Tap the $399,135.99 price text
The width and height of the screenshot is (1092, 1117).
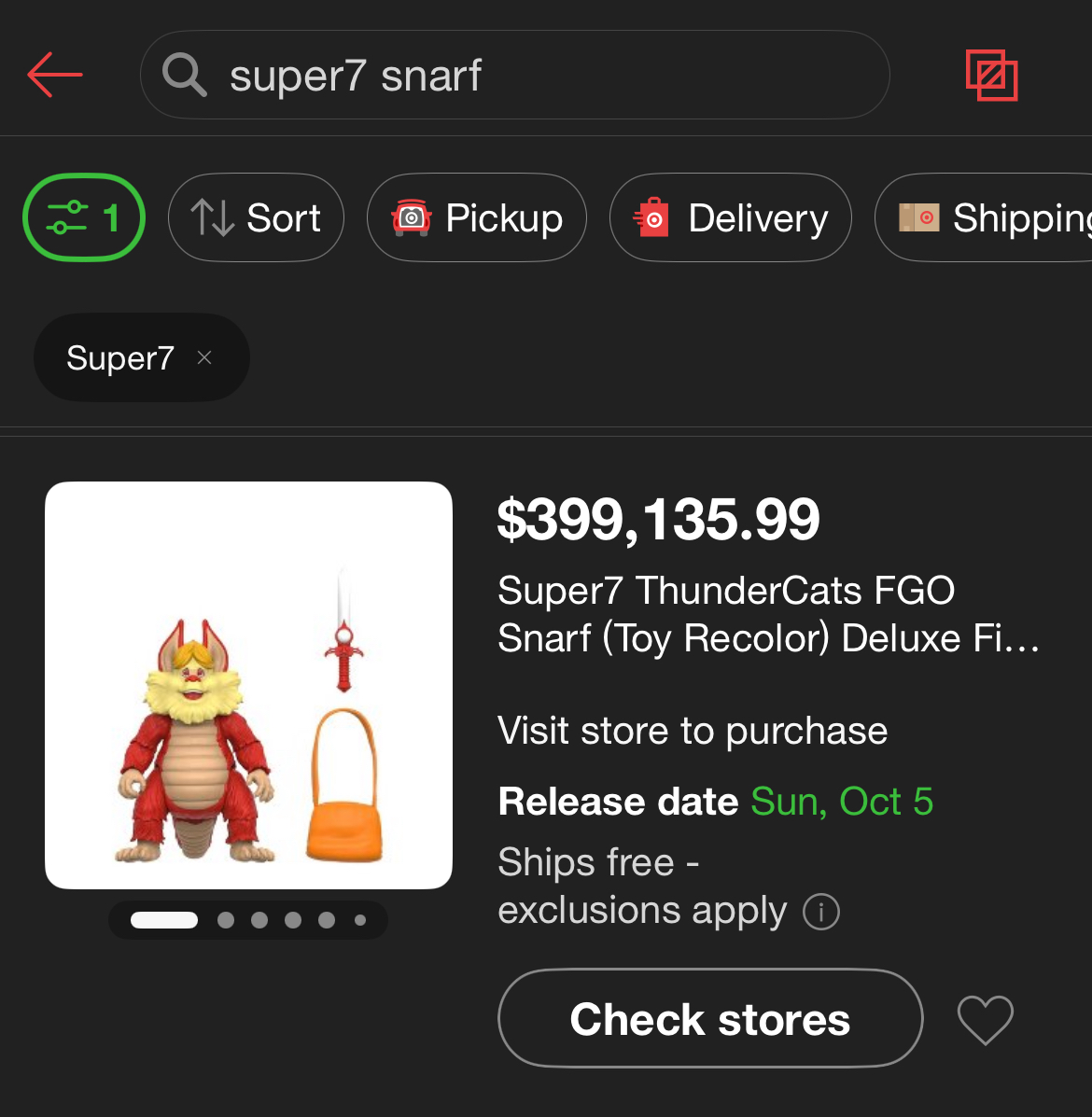pyautogui.click(x=658, y=520)
